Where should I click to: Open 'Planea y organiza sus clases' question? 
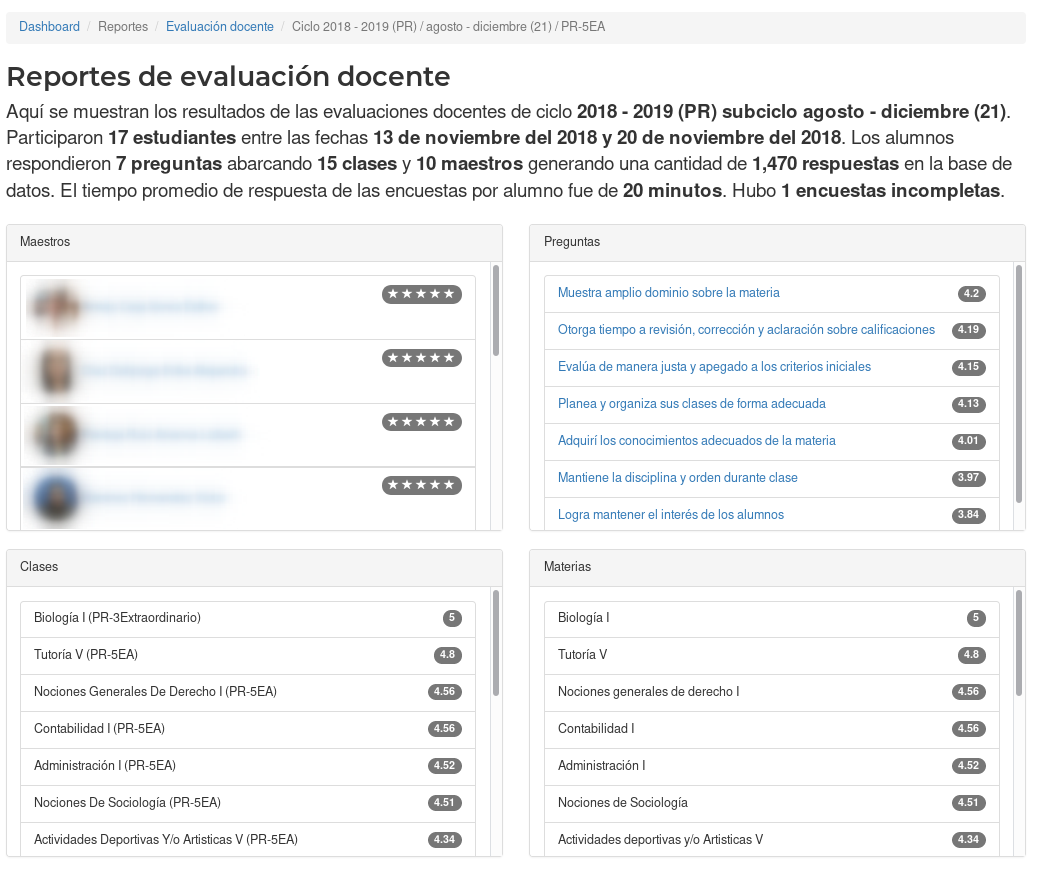[691, 404]
